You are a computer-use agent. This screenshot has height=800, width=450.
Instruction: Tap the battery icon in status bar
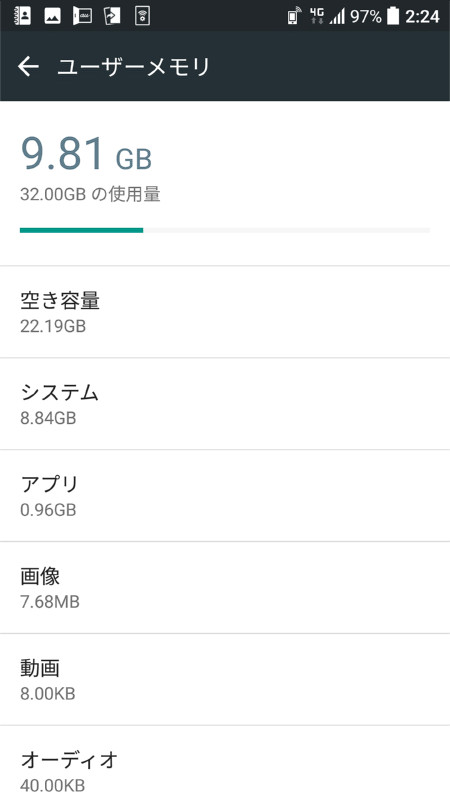(392, 16)
